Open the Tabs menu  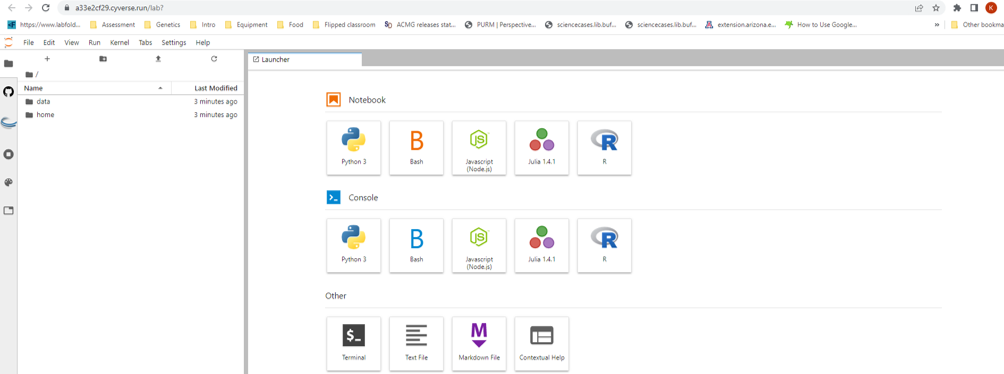(145, 43)
